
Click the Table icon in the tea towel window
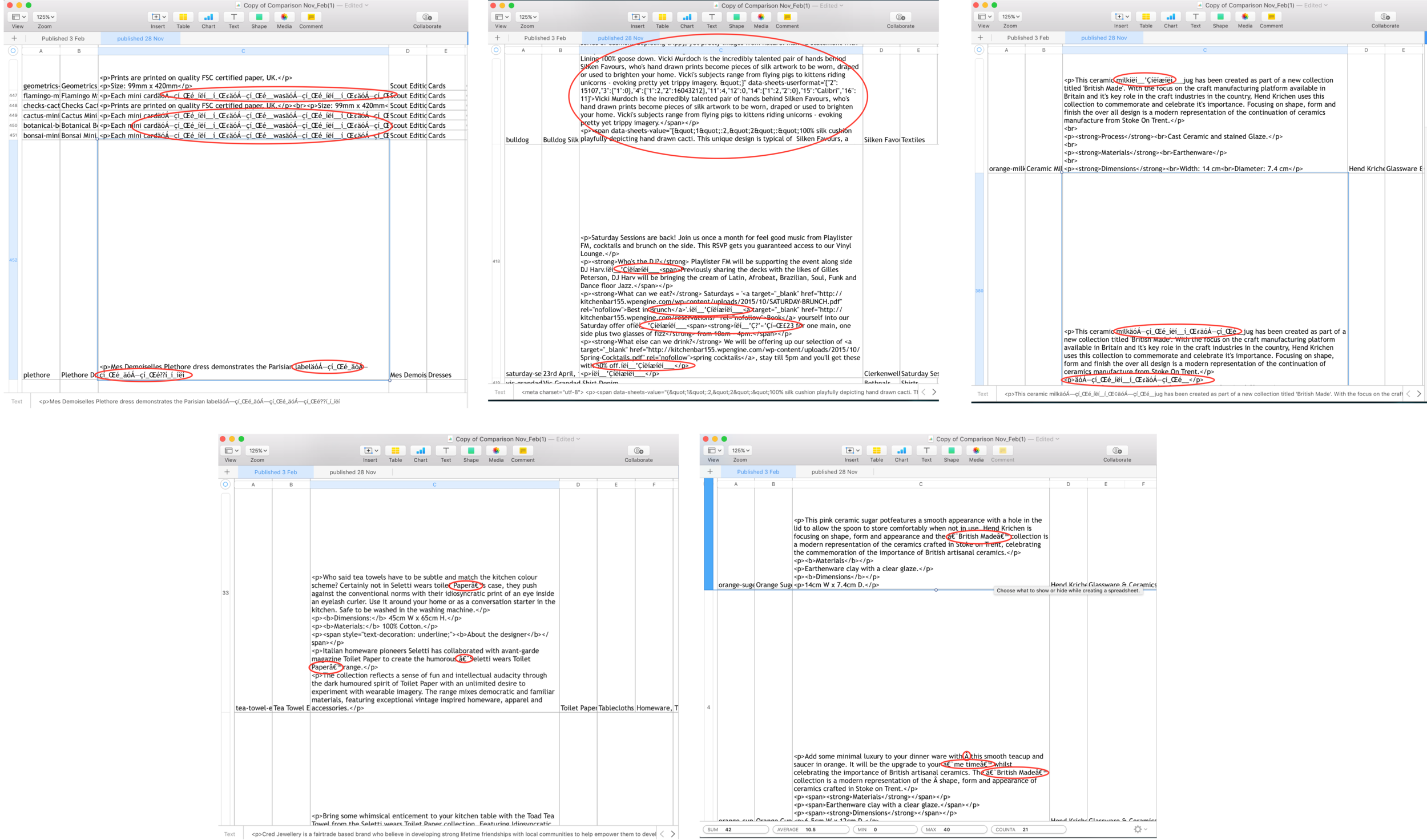[x=396, y=451]
